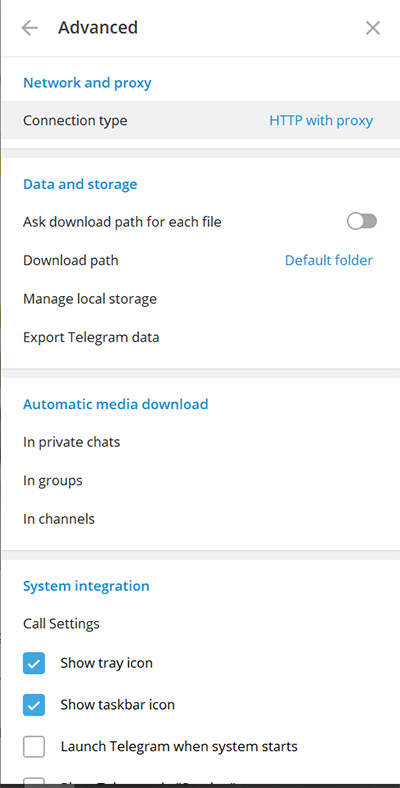Open Connection type row
The width and height of the screenshot is (400, 788).
200,121
